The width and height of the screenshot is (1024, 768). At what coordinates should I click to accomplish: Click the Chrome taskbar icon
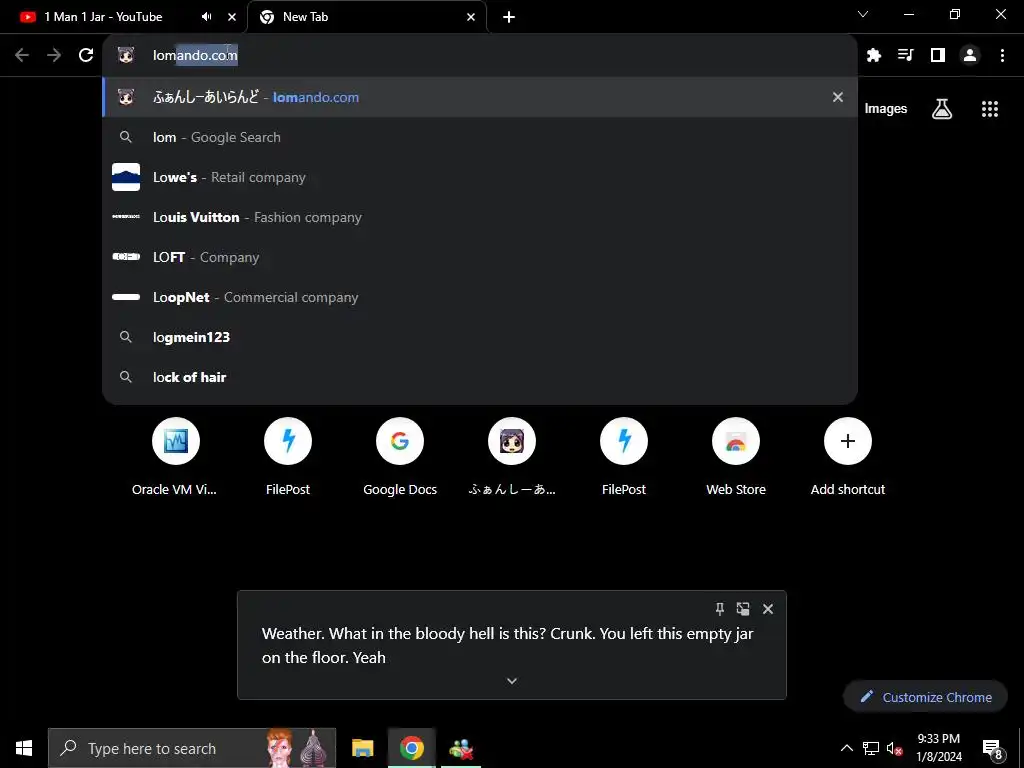[x=411, y=748]
